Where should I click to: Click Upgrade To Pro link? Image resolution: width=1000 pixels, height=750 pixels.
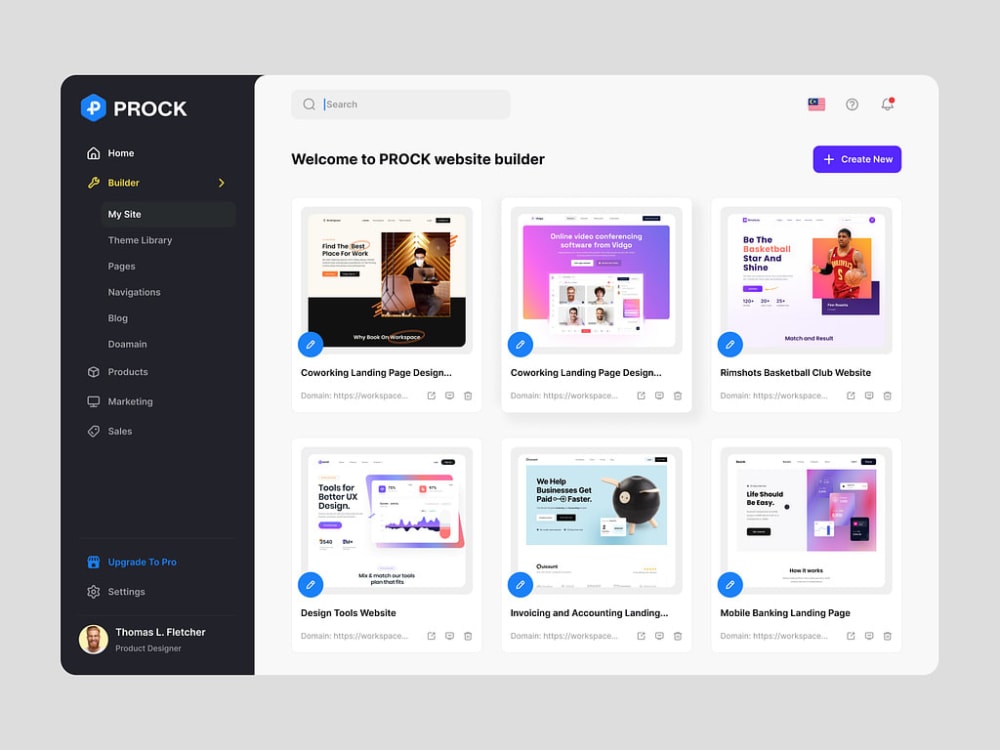coord(142,562)
